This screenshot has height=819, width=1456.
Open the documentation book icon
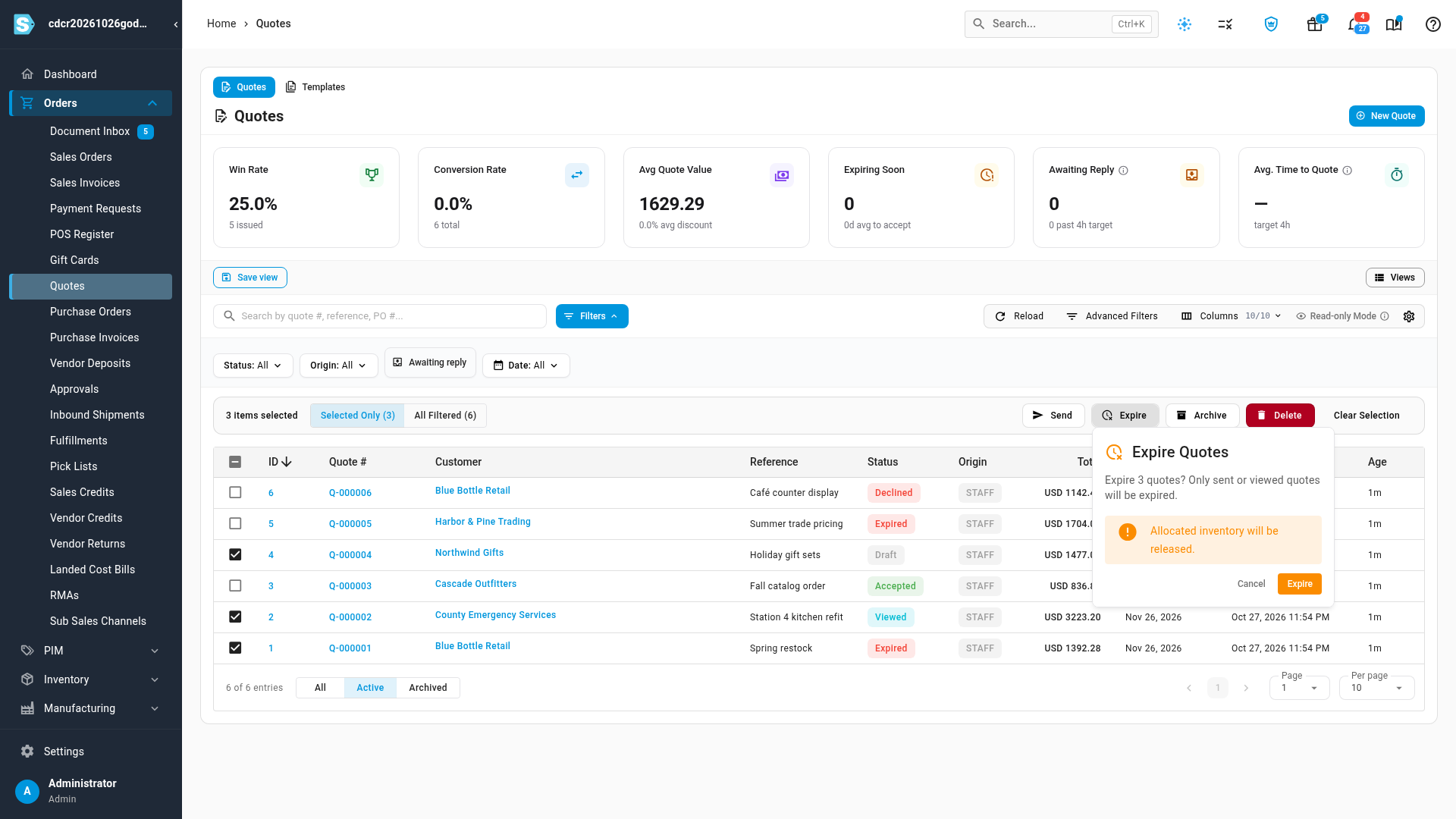coord(1394,24)
